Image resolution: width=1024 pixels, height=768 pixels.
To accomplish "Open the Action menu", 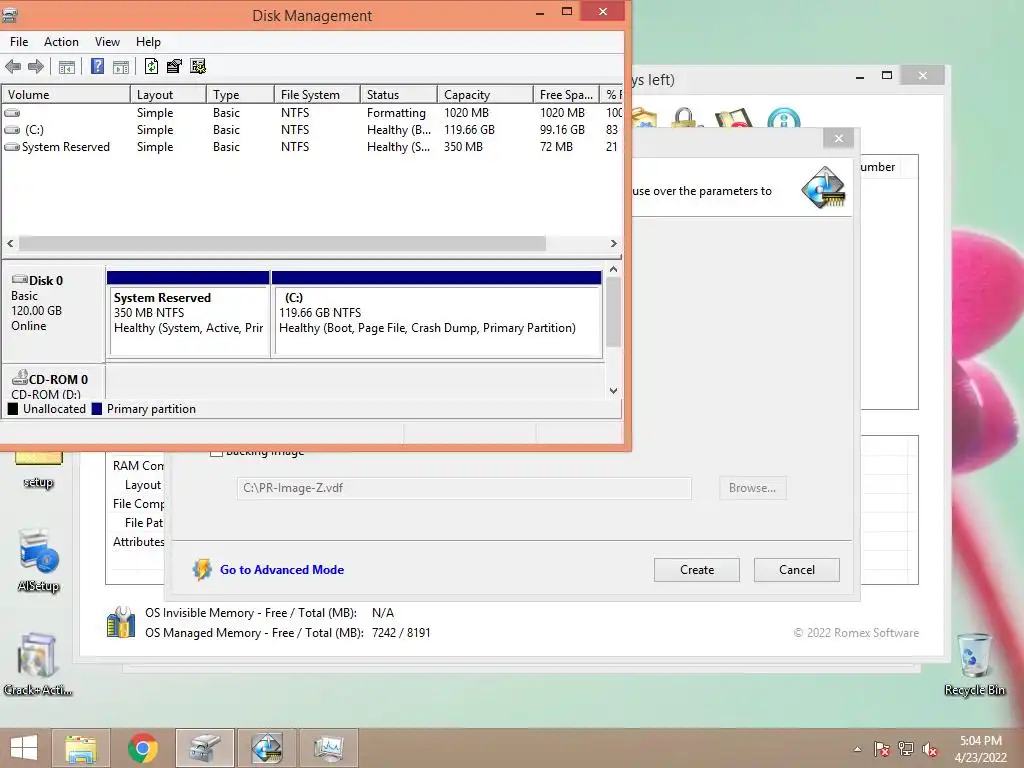I will coord(61,42).
